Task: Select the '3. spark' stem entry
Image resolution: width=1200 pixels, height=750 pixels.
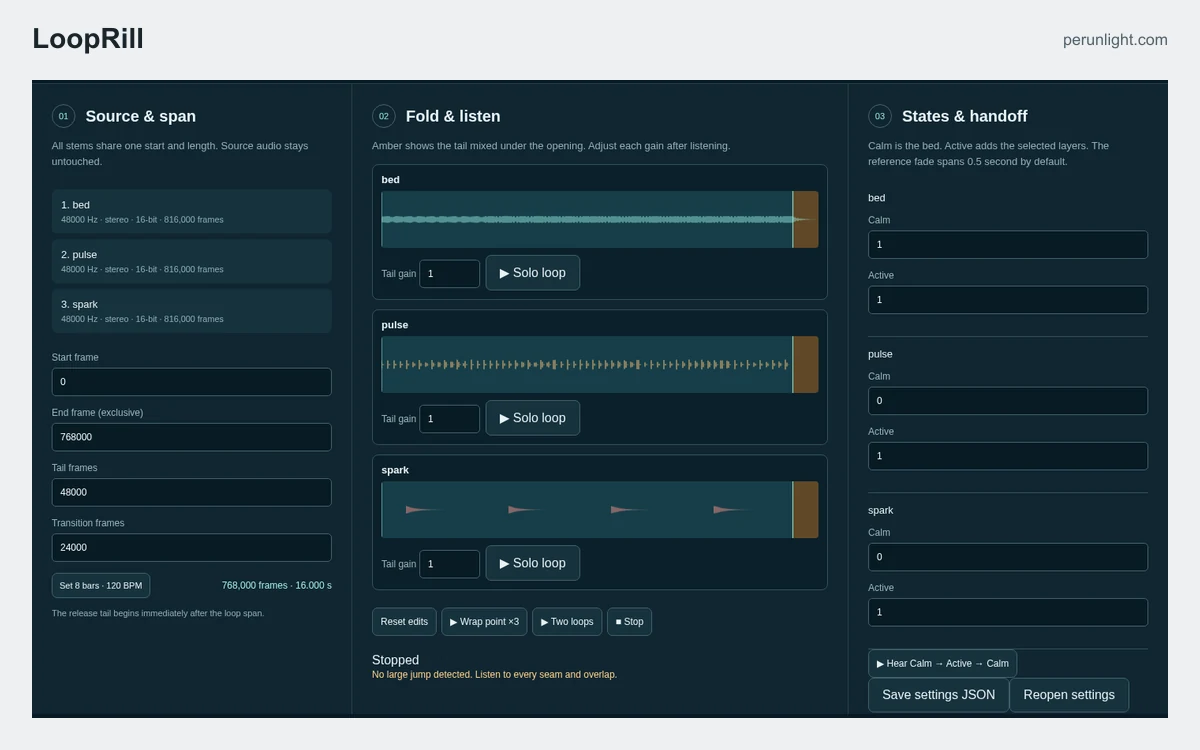Action: (x=192, y=311)
